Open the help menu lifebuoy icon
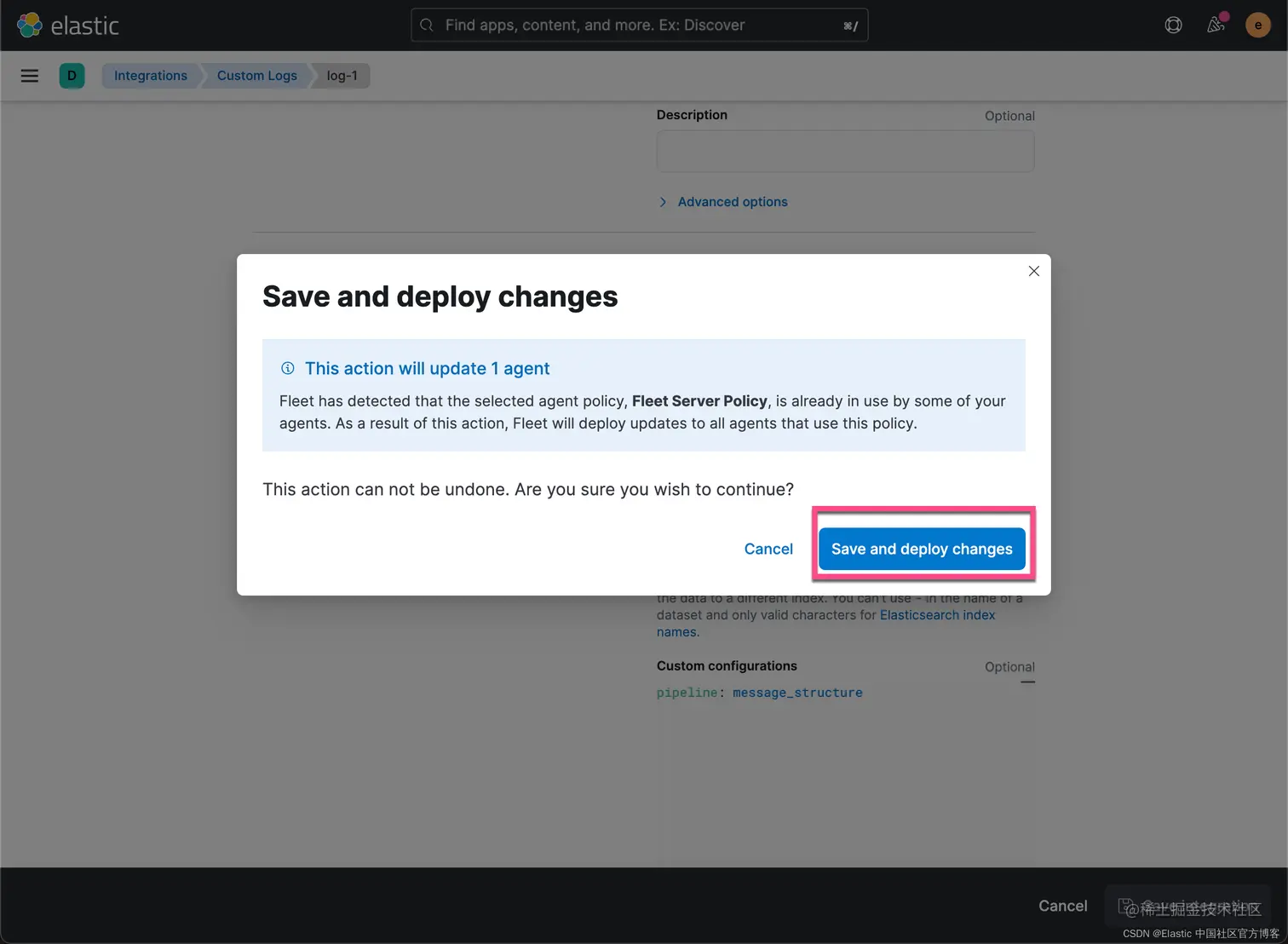 pyautogui.click(x=1173, y=26)
